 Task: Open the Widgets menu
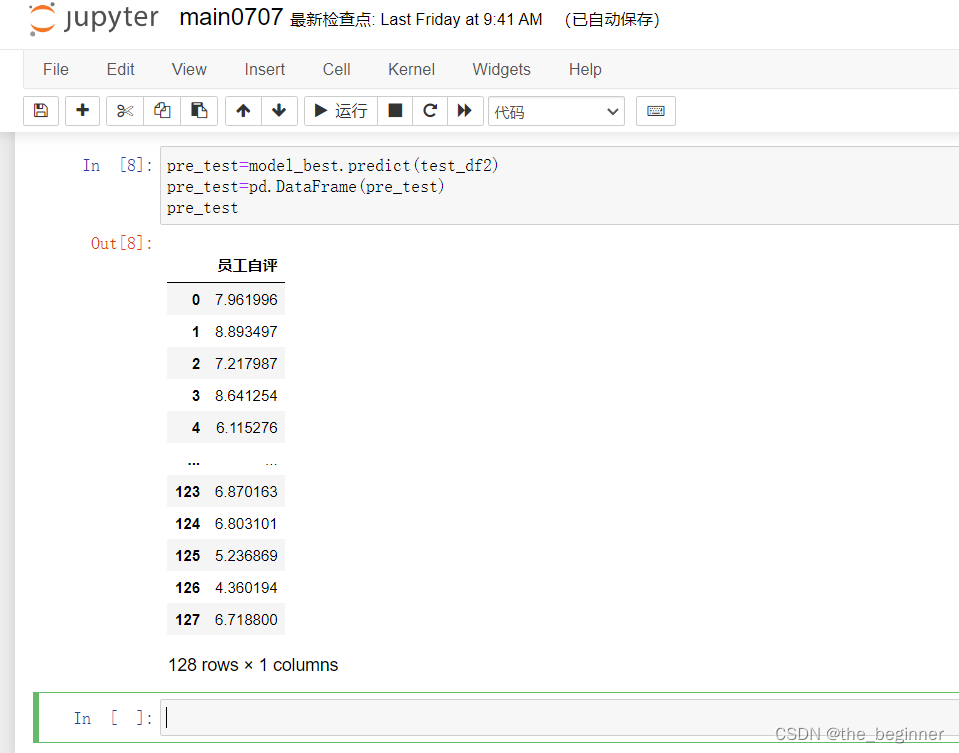(501, 69)
